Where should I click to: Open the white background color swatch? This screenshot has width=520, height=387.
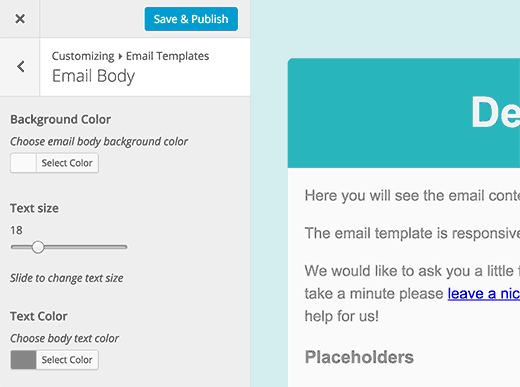[23, 163]
